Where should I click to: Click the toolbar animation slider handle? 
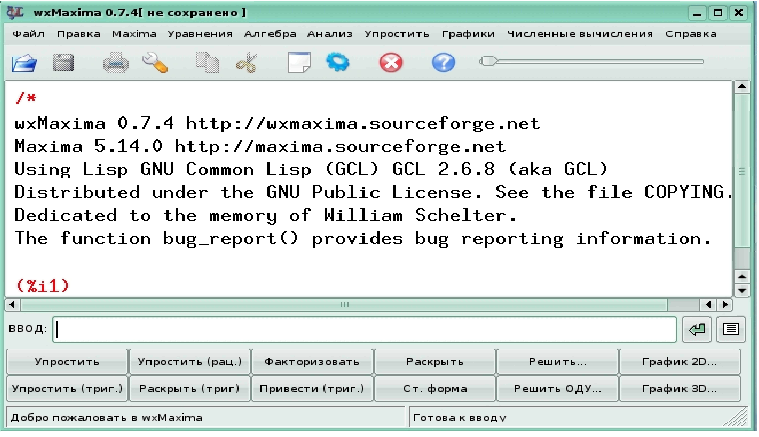coord(488,61)
